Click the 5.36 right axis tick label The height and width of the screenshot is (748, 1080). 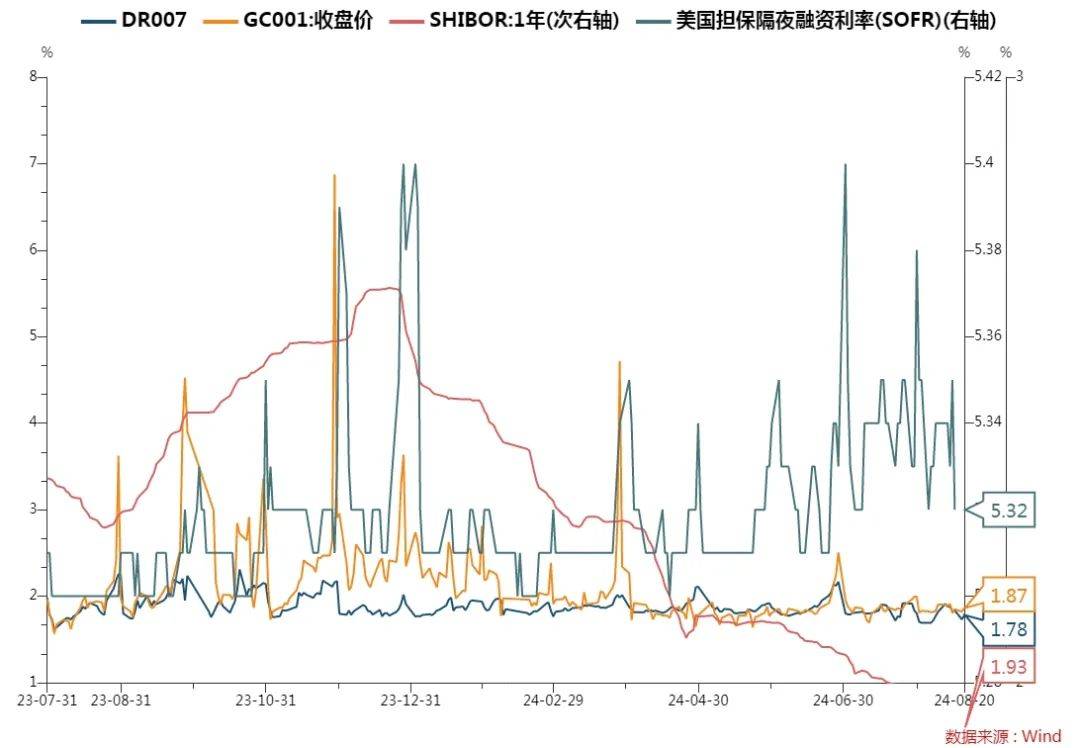pos(987,336)
